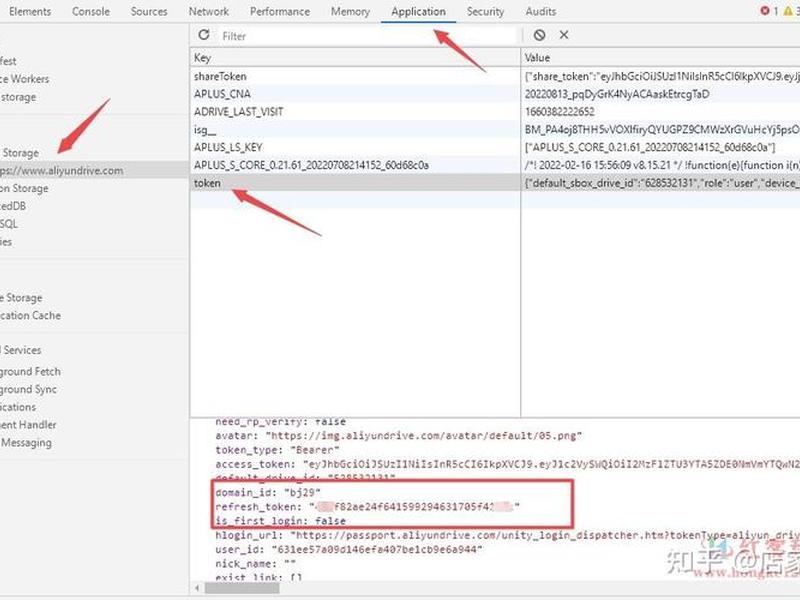The height and width of the screenshot is (600, 800).
Task: Click the 20220813_pqDyGrK4 value cell
Action: pos(660,94)
